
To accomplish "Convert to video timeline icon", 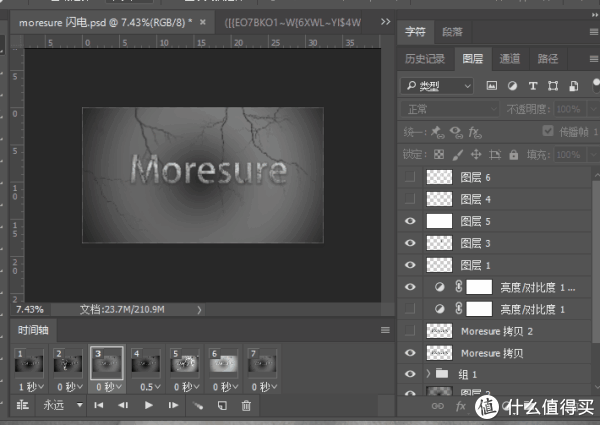I will click(22, 405).
